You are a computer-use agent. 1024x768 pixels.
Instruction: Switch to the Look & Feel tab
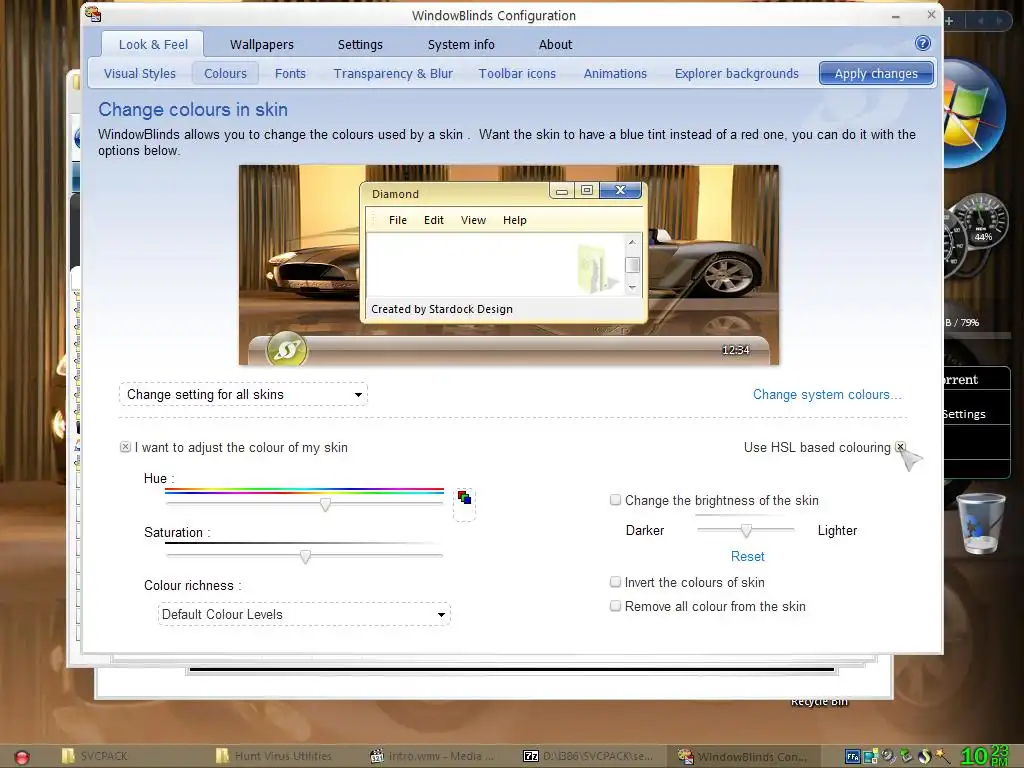(153, 44)
